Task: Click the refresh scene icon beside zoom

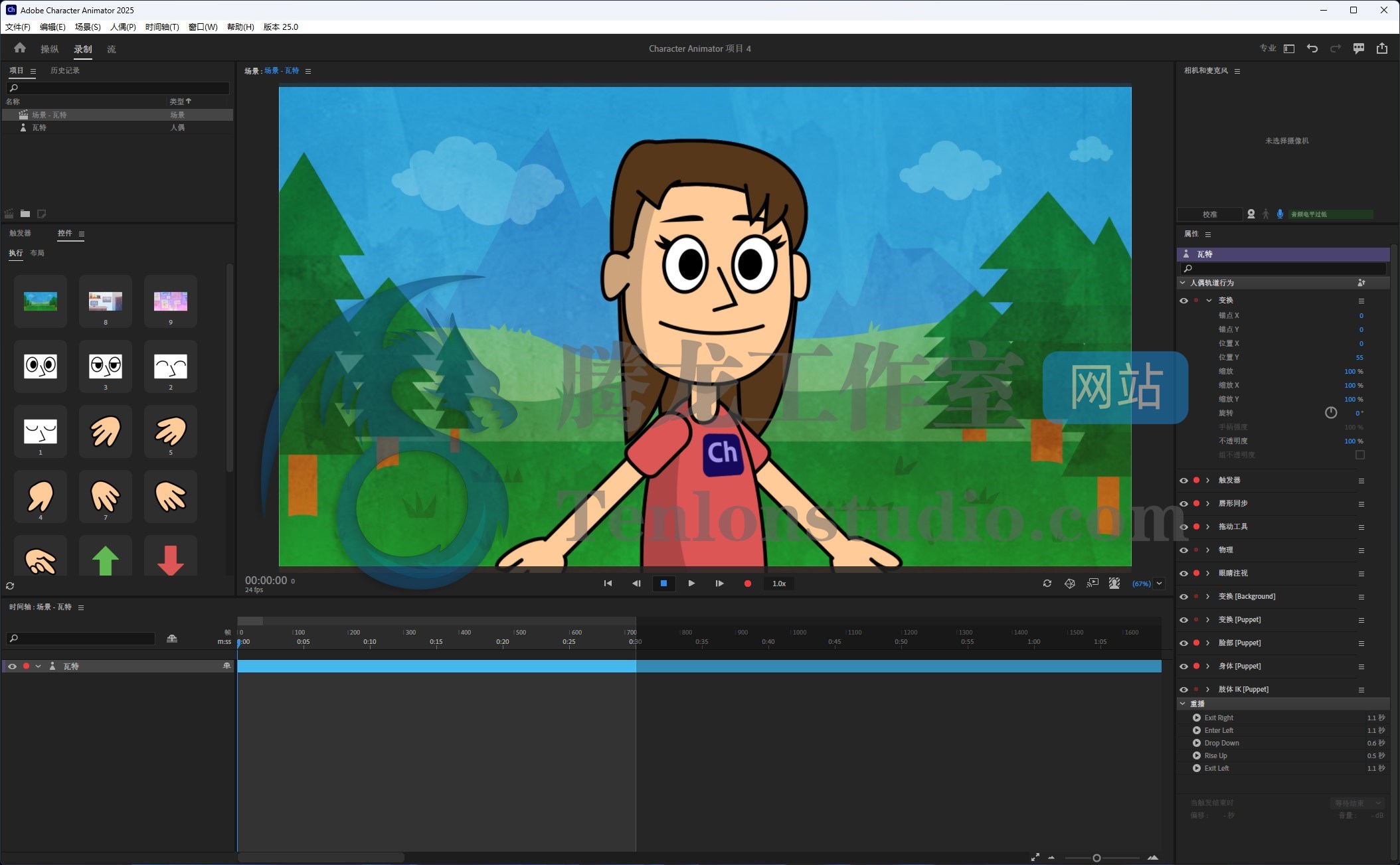Action: [1047, 584]
